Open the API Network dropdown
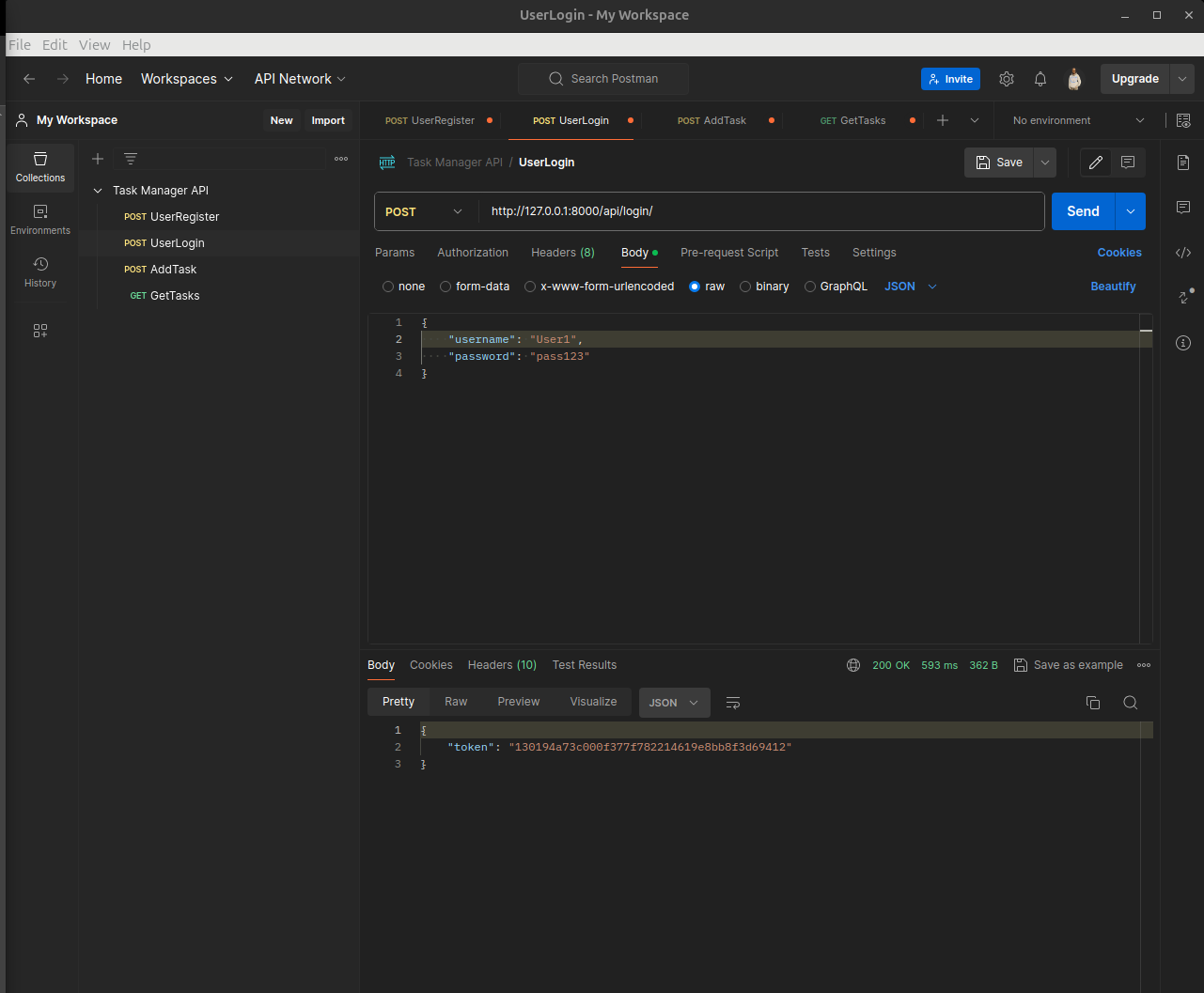 coord(300,79)
